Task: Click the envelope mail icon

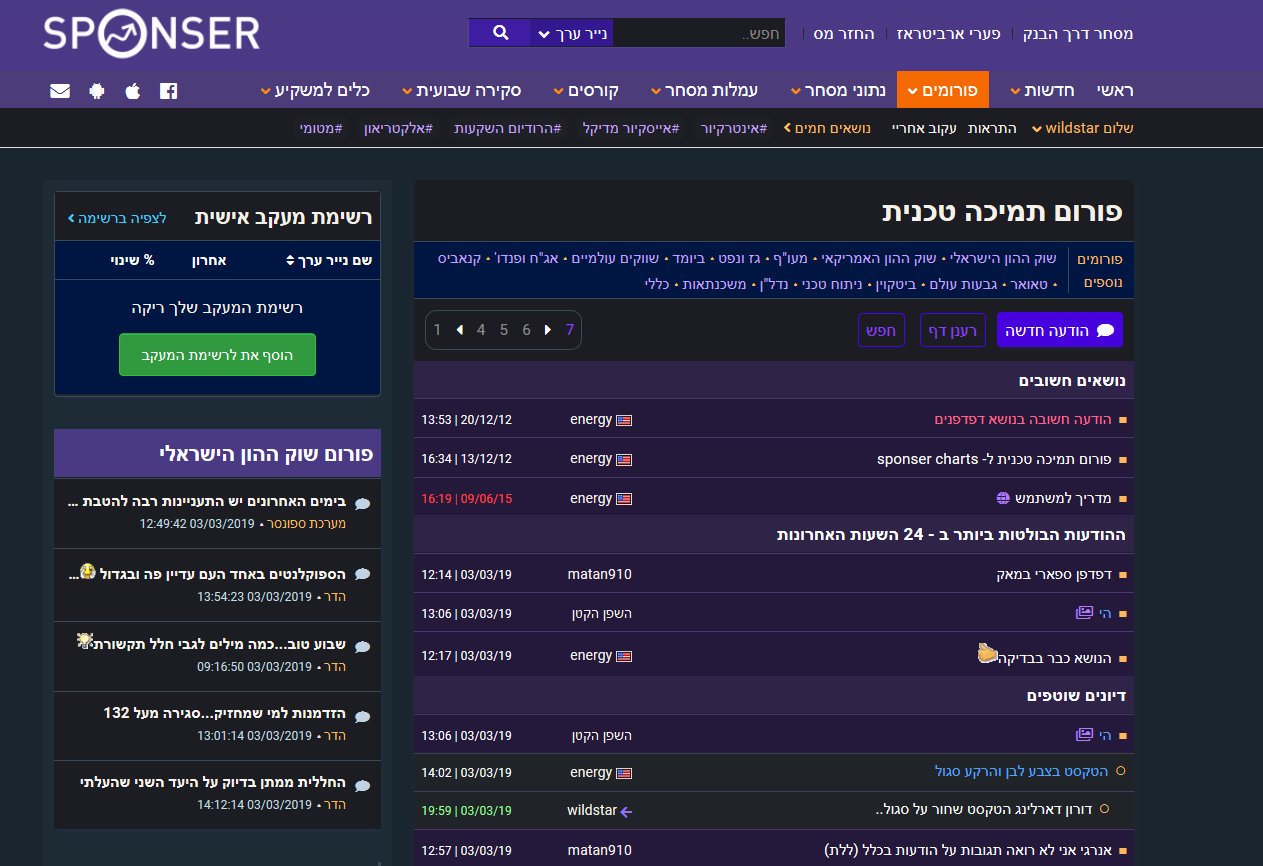Action: click(x=60, y=91)
